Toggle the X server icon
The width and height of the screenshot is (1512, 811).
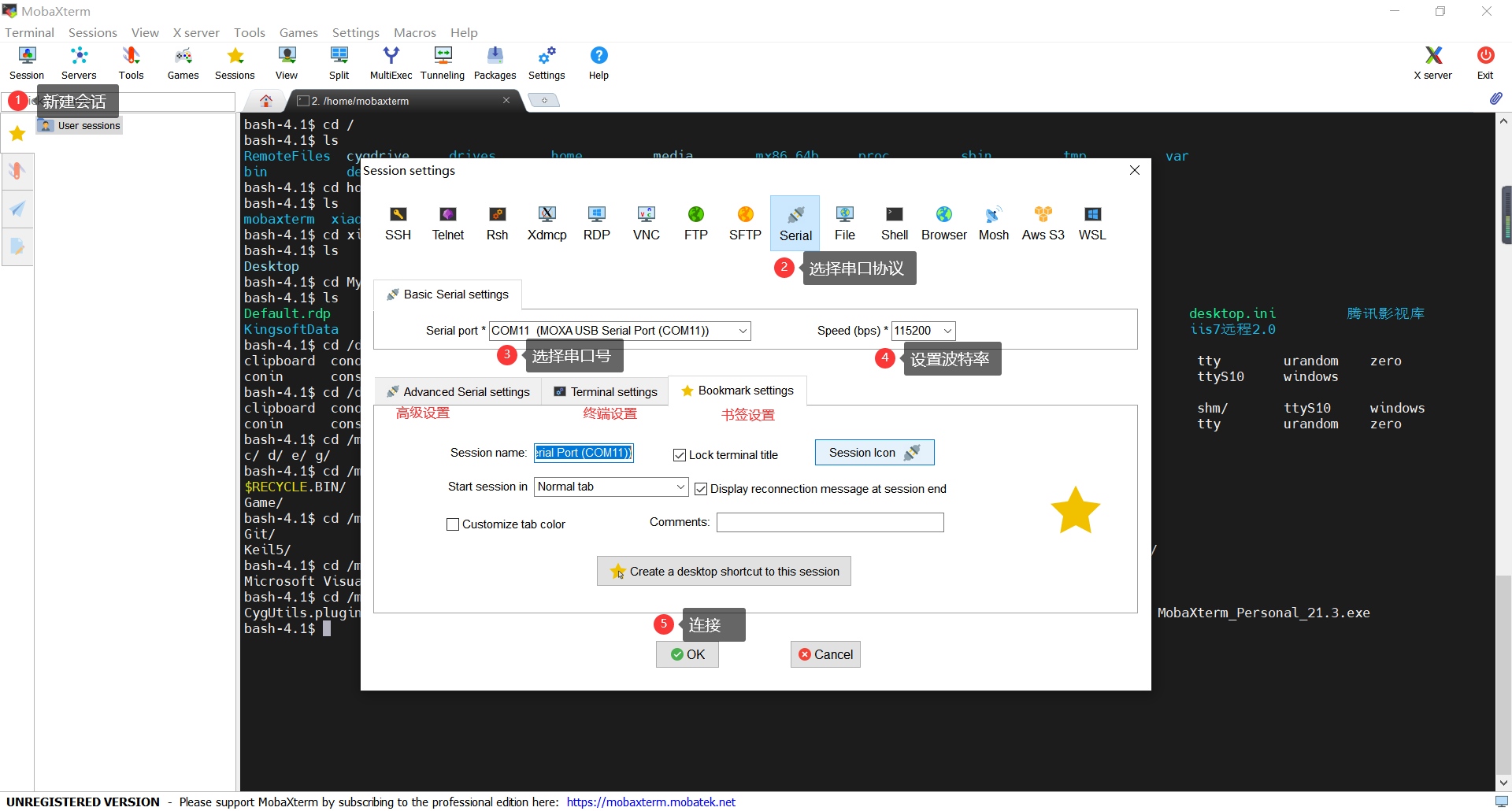[1432, 63]
